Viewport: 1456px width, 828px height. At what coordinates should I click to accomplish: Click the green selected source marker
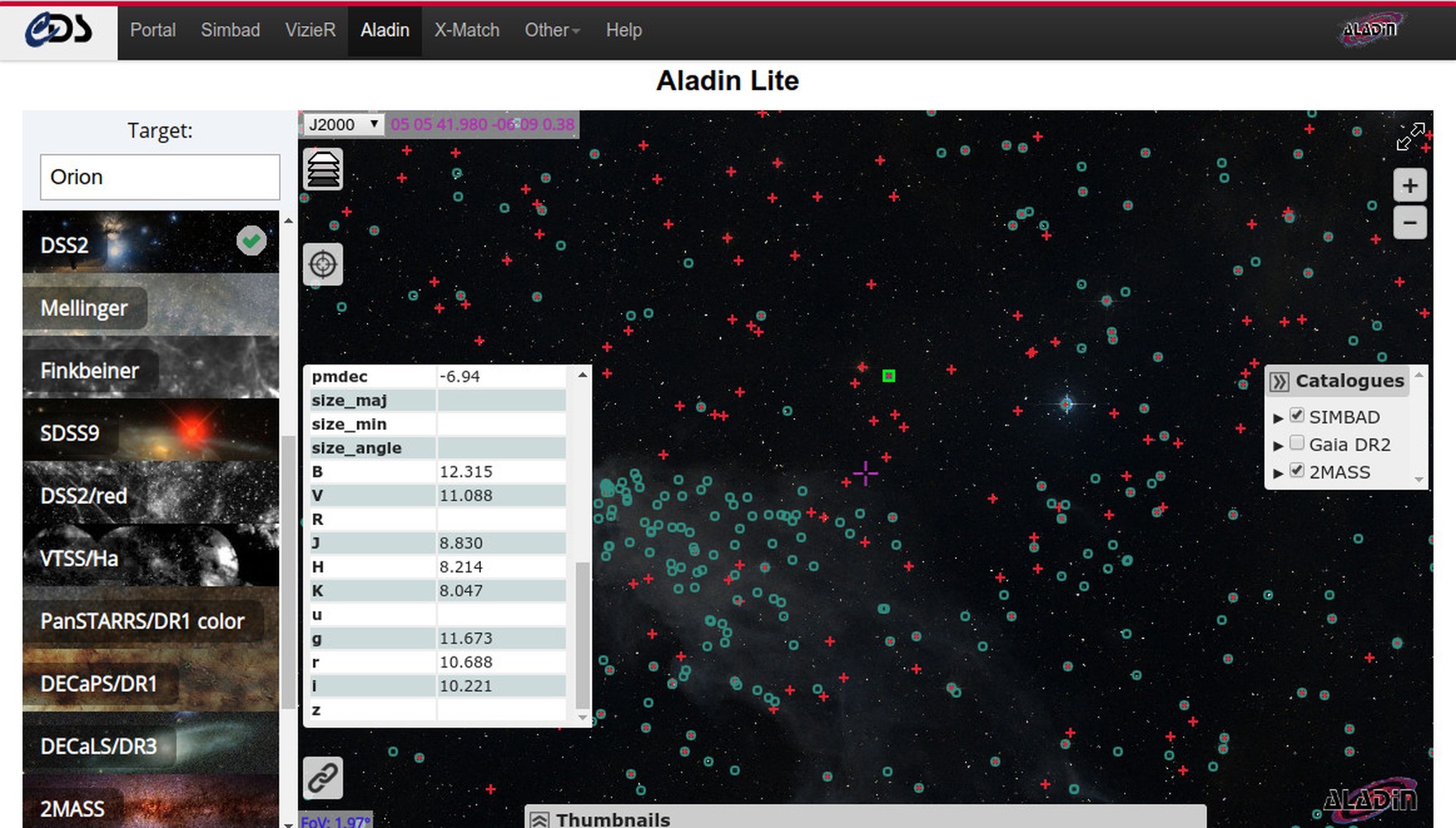pyautogui.click(x=889, y=376)
